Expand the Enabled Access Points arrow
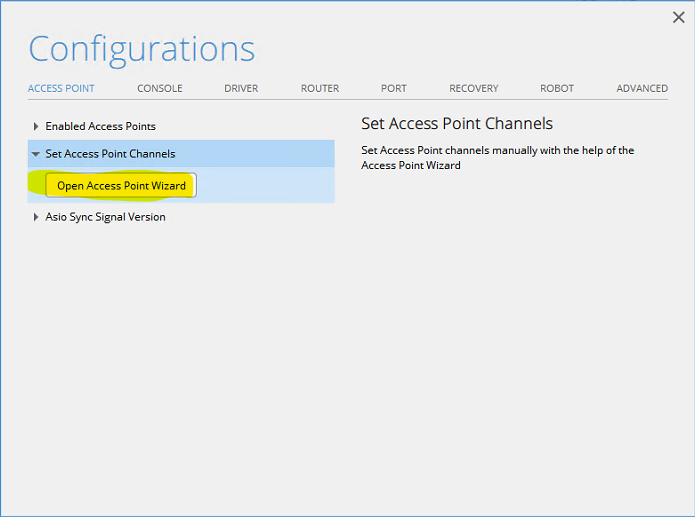The height and width of the screenshot is (517, 695). tap(37, 127)
